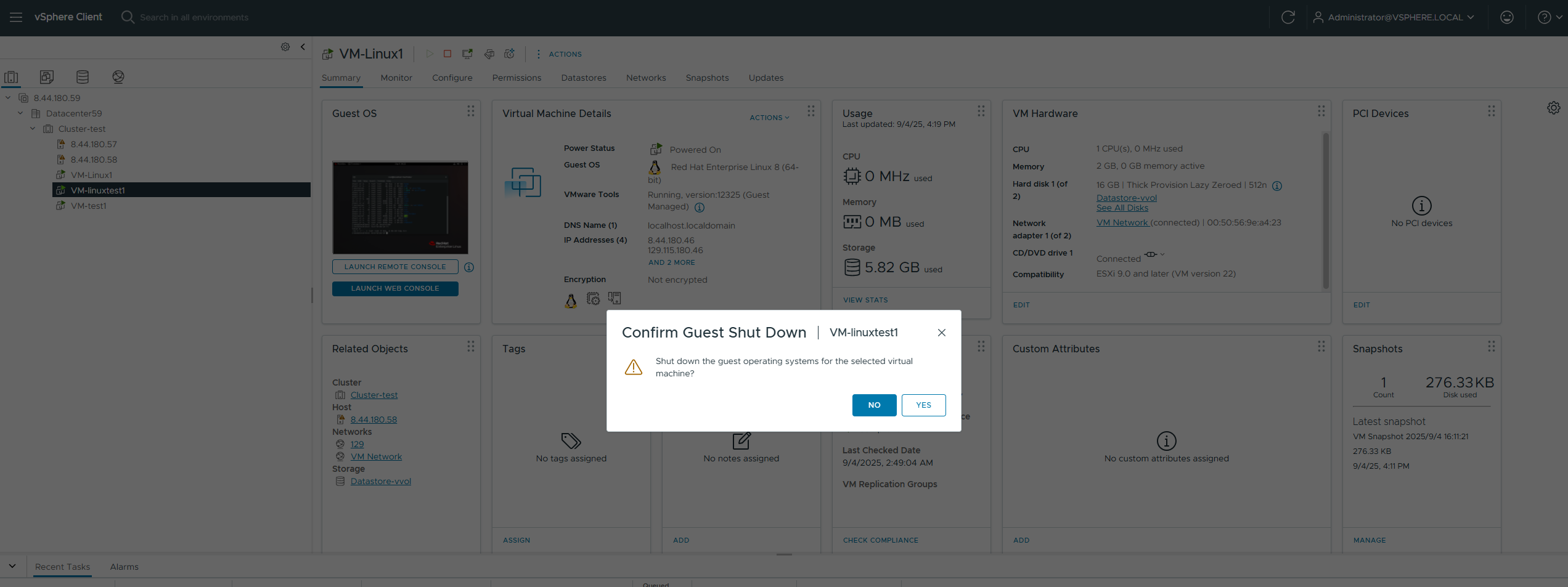Switch to the Networks tab

(x=646, y=78)
